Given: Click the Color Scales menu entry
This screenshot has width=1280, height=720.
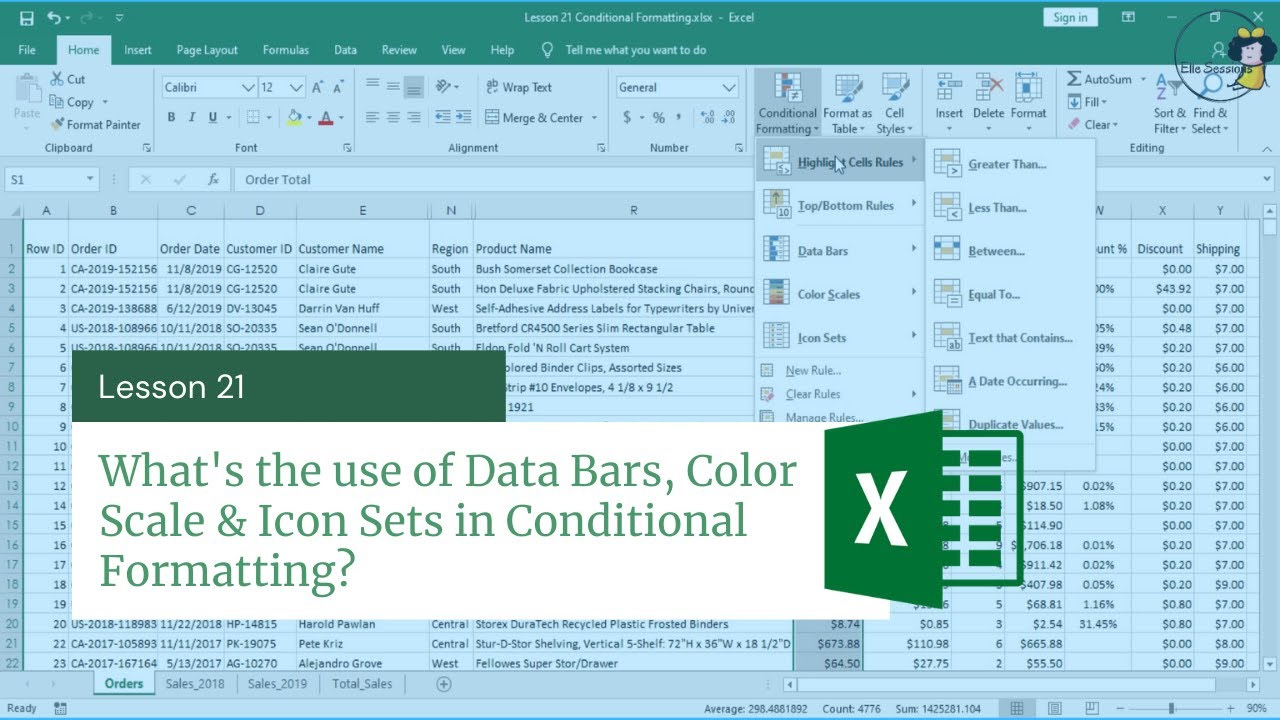Looking at the screenshot, I should coord(839,294).
